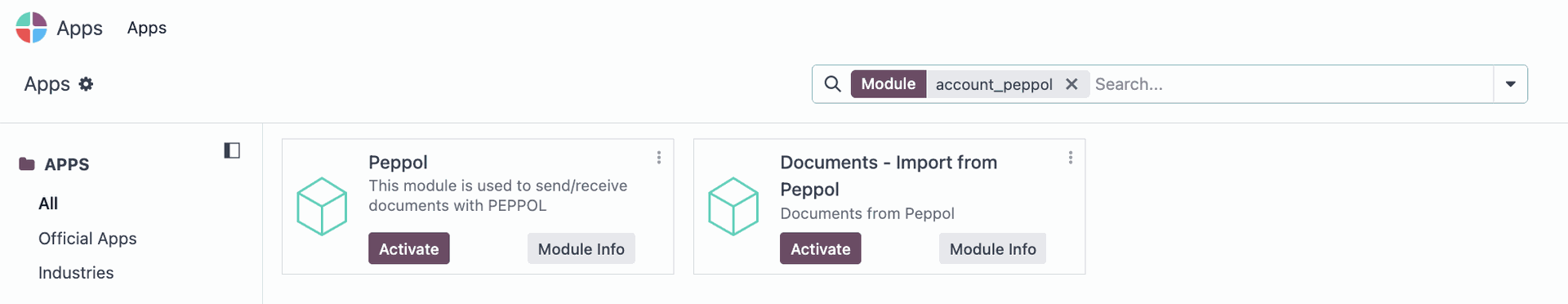
Task: Open Documents Import card kebab menu
Action: point(1071,158)
